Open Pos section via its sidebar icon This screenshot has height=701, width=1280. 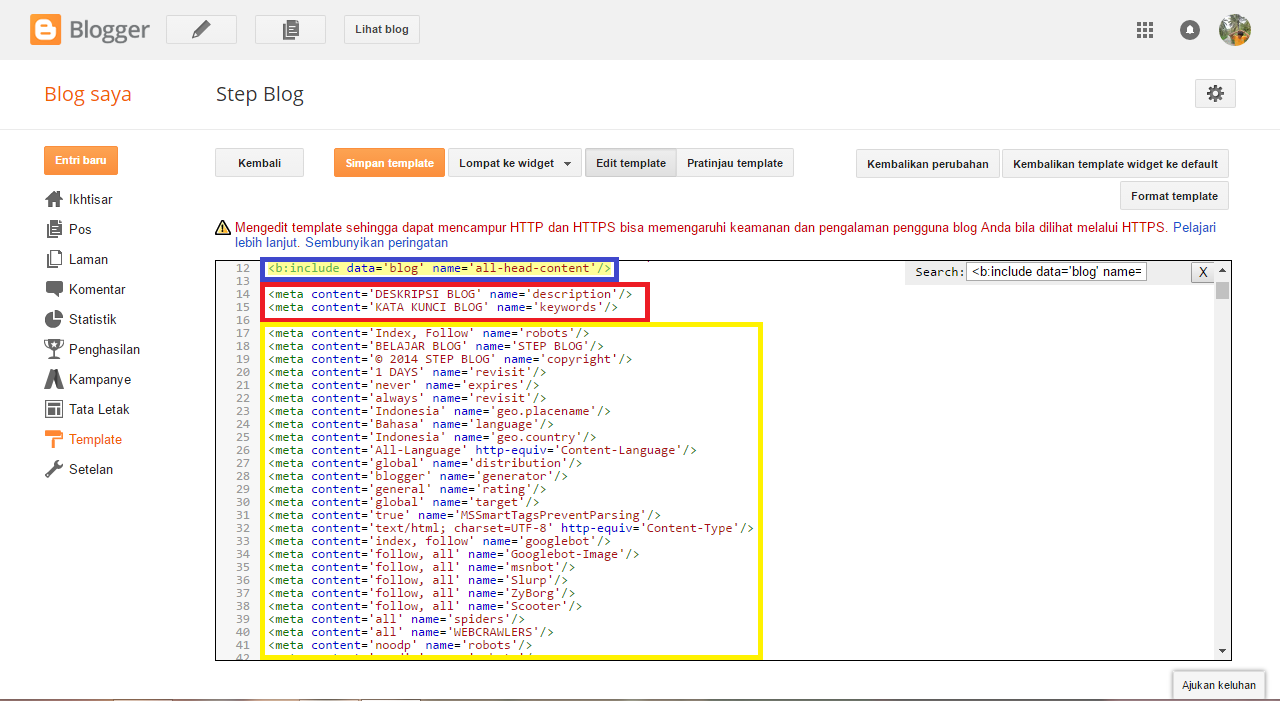pyautogui.click(x=55, y=229)
